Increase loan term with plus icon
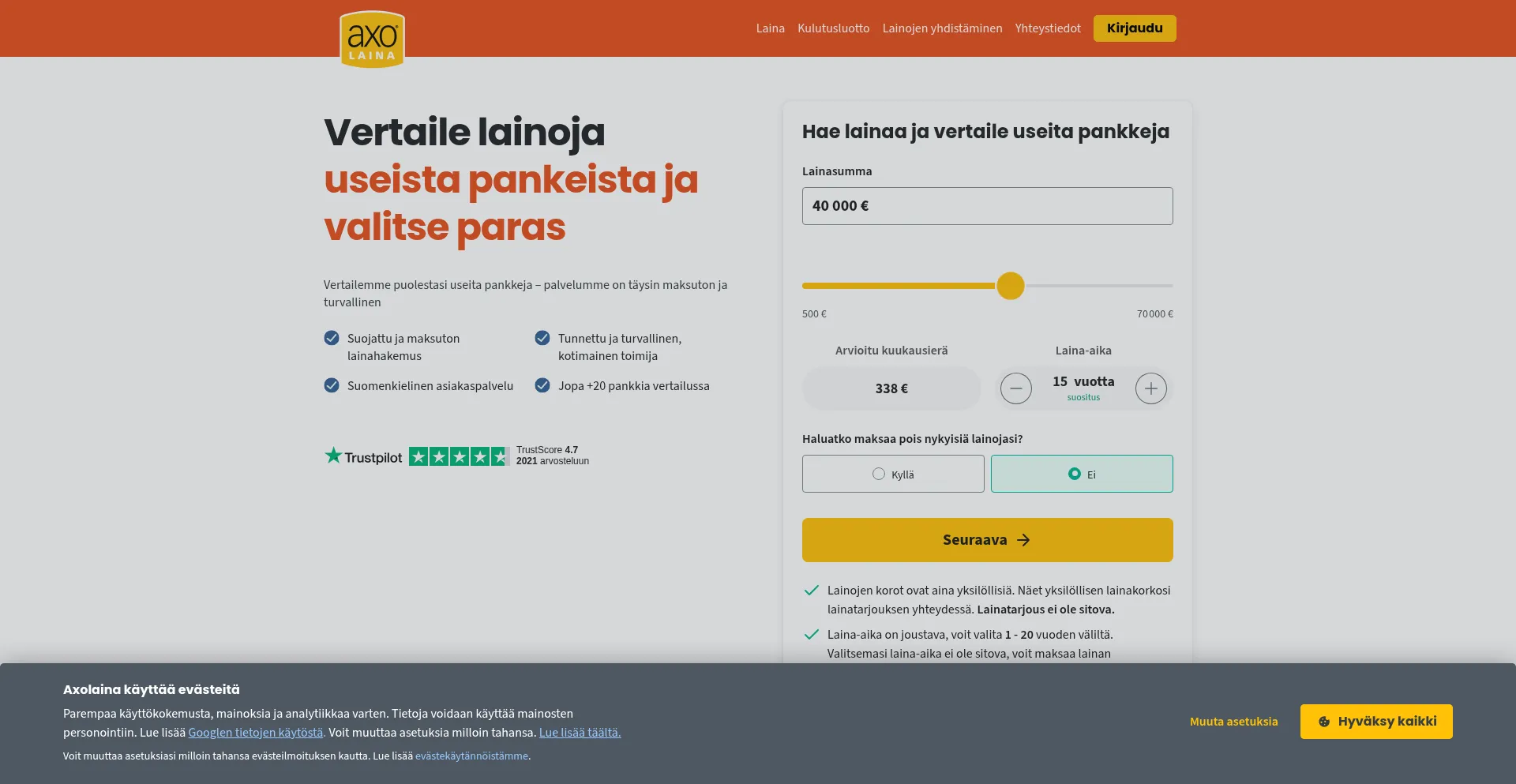 tap(1150, 388)
